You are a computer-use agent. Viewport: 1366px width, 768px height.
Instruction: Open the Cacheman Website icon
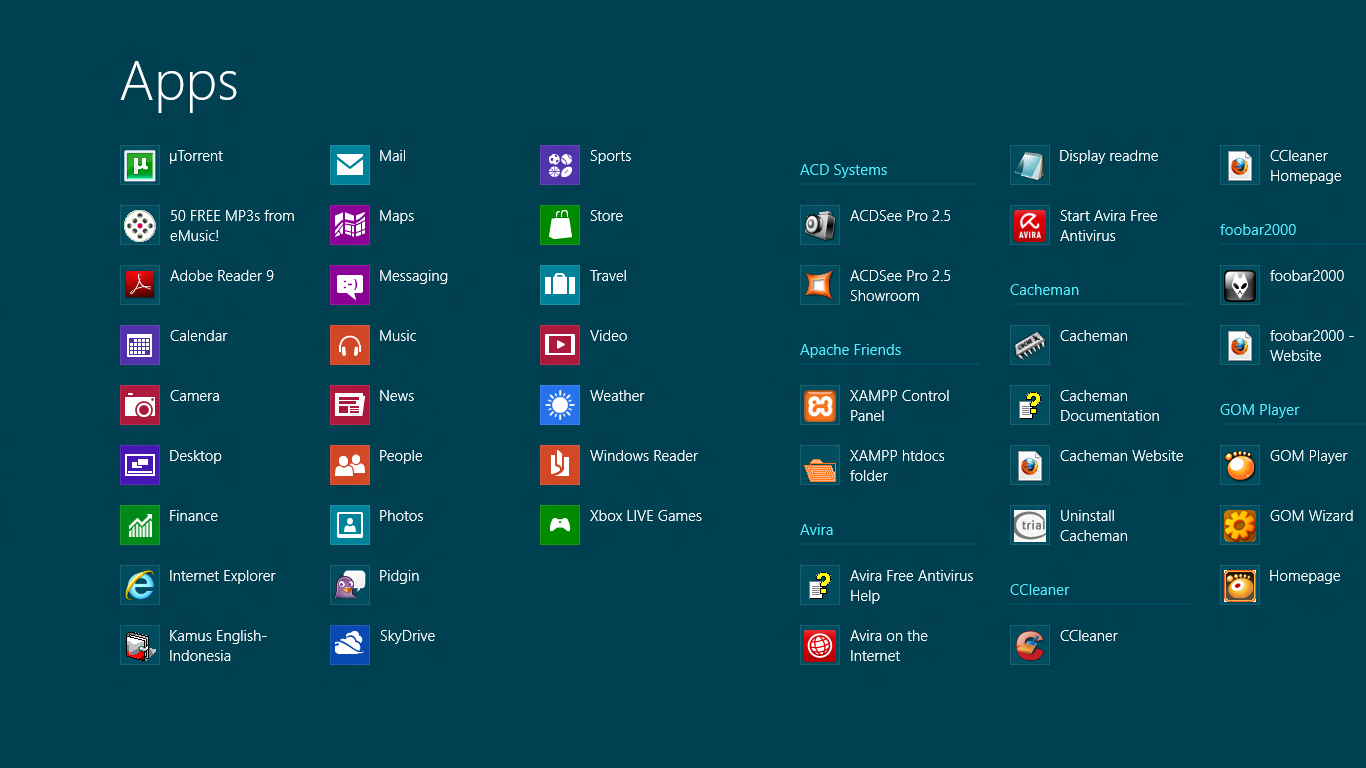[x=1030, y=465]
